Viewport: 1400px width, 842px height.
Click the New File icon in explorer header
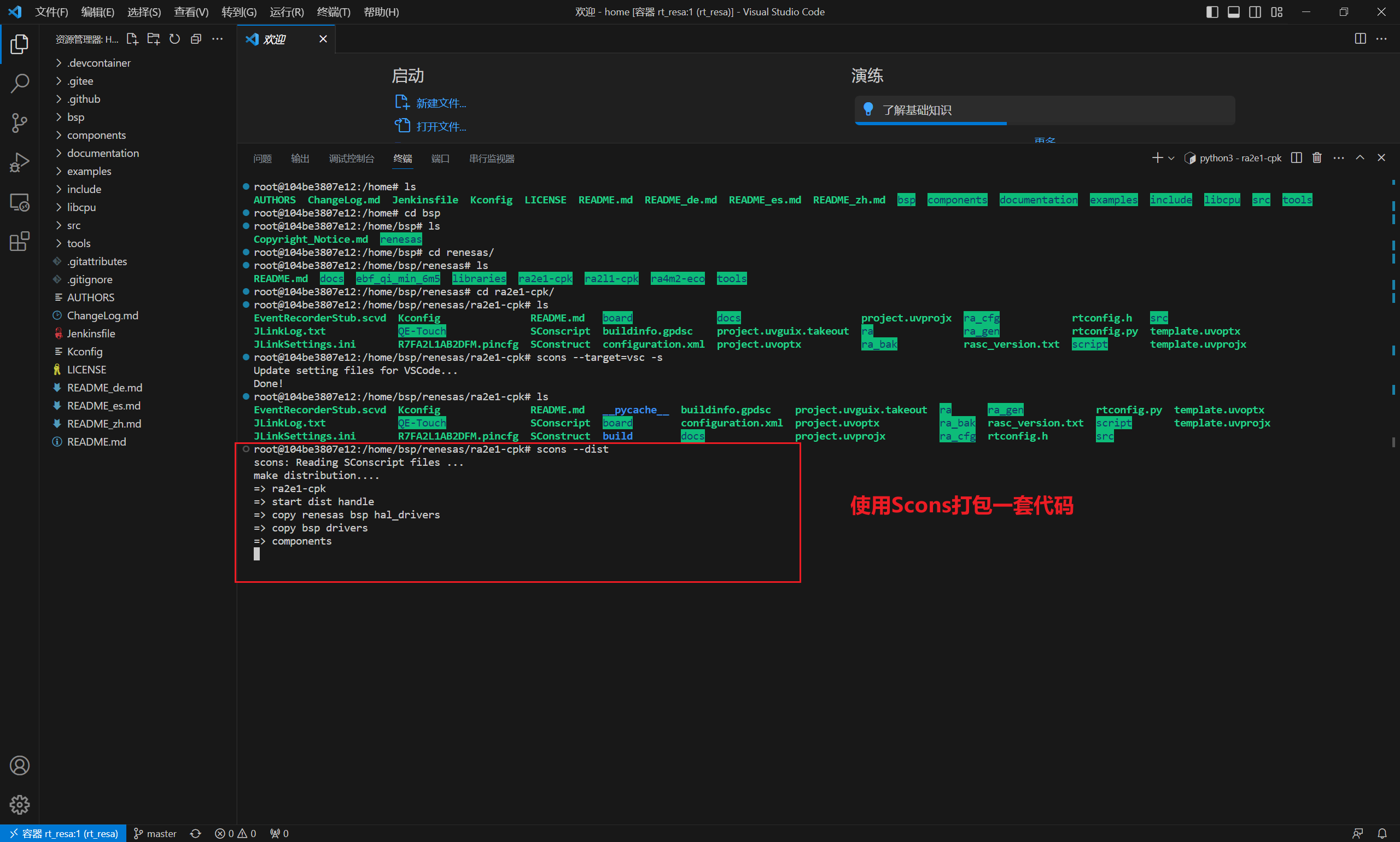[132, 39]
